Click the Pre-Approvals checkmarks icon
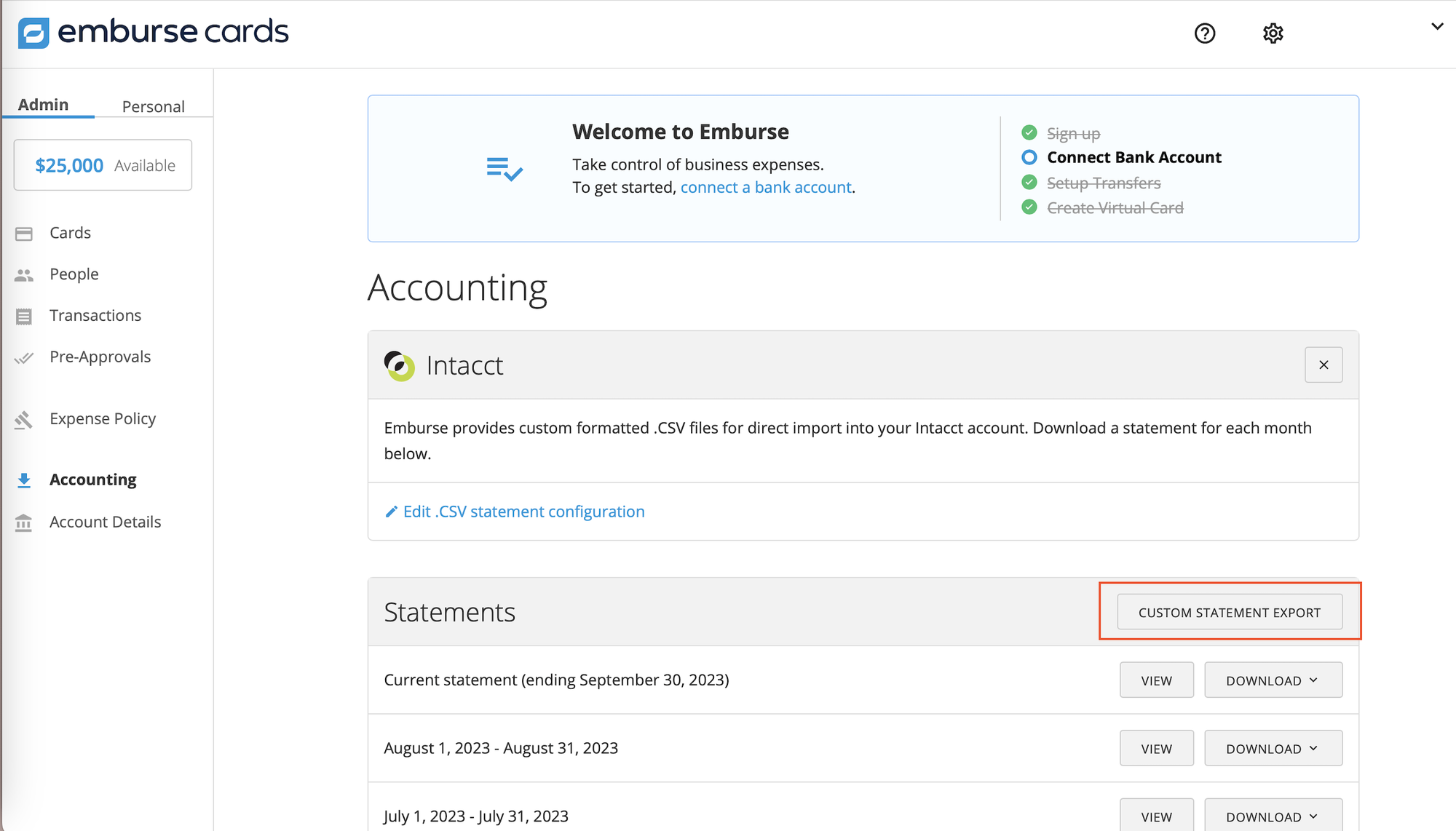Viewport: 1456px width, 831px height. click(24, 357)
